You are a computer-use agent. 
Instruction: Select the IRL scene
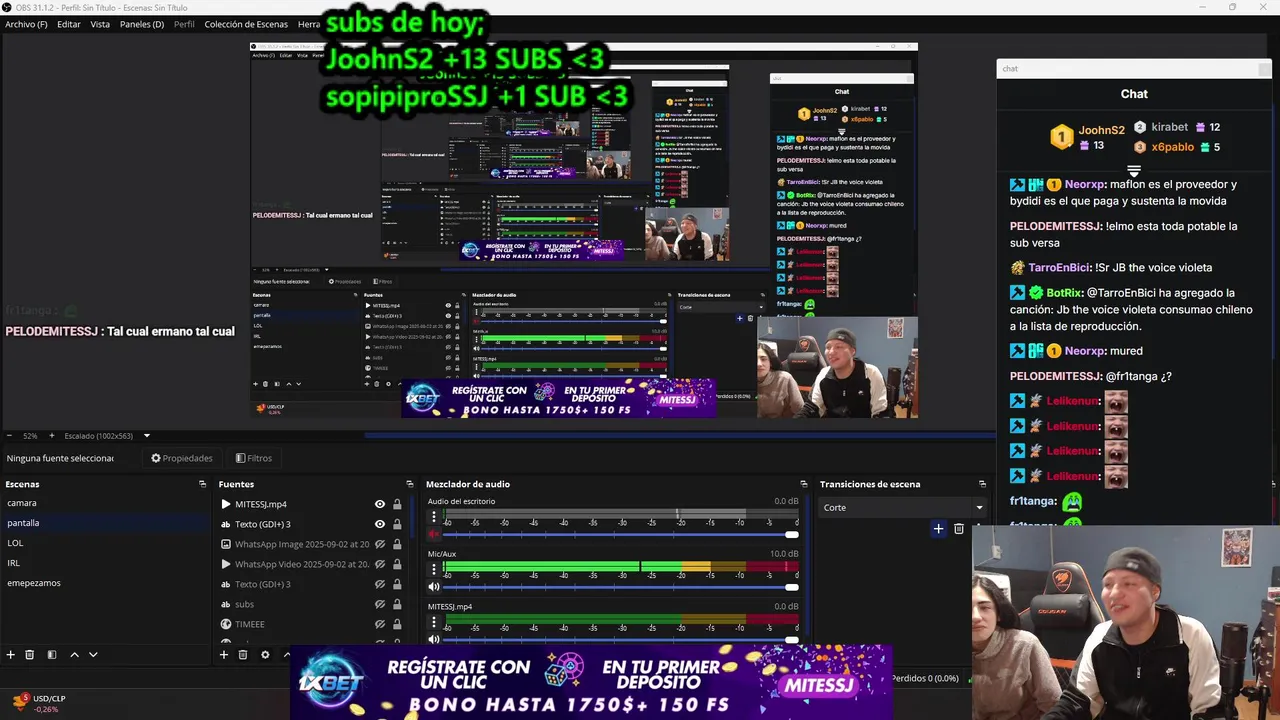105,563
